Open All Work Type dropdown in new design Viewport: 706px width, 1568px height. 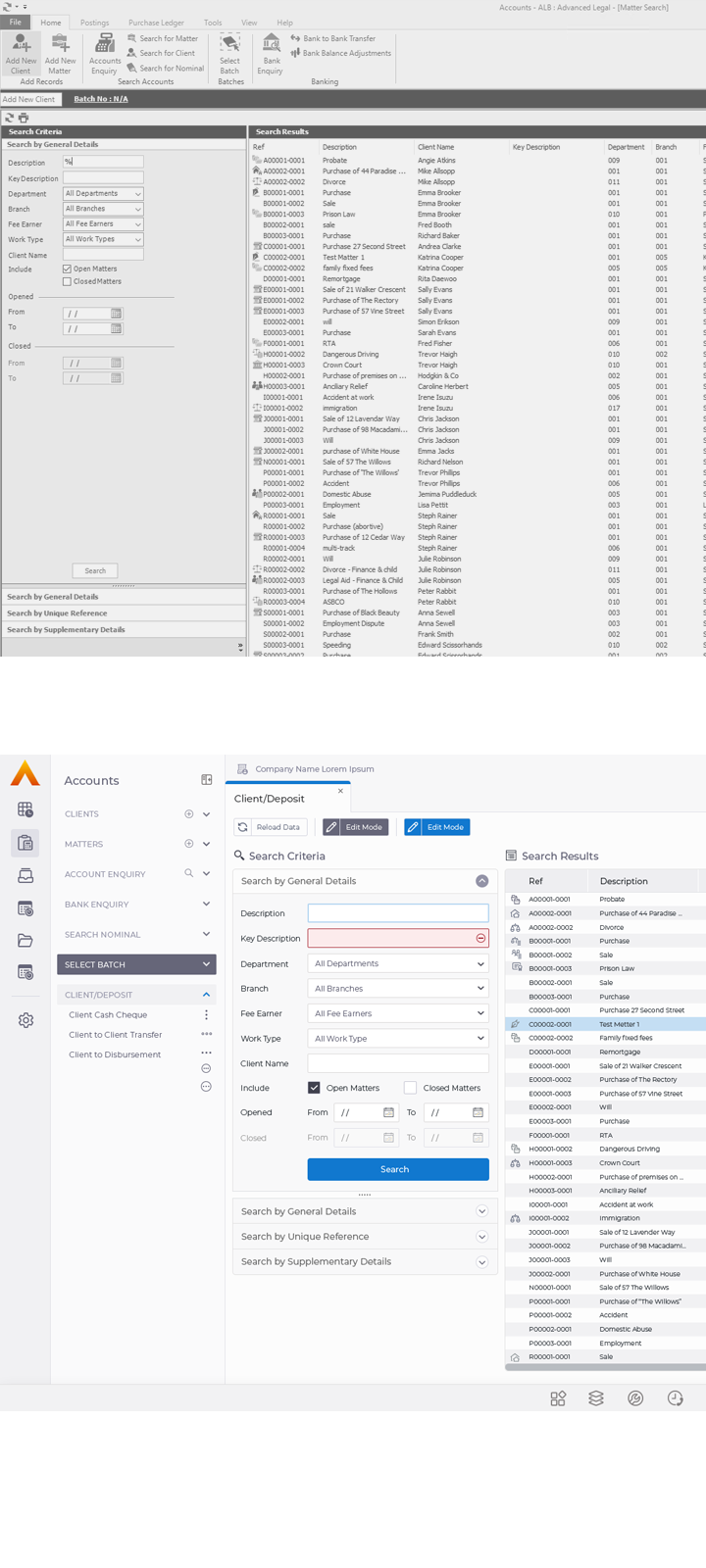point(398,1038)
